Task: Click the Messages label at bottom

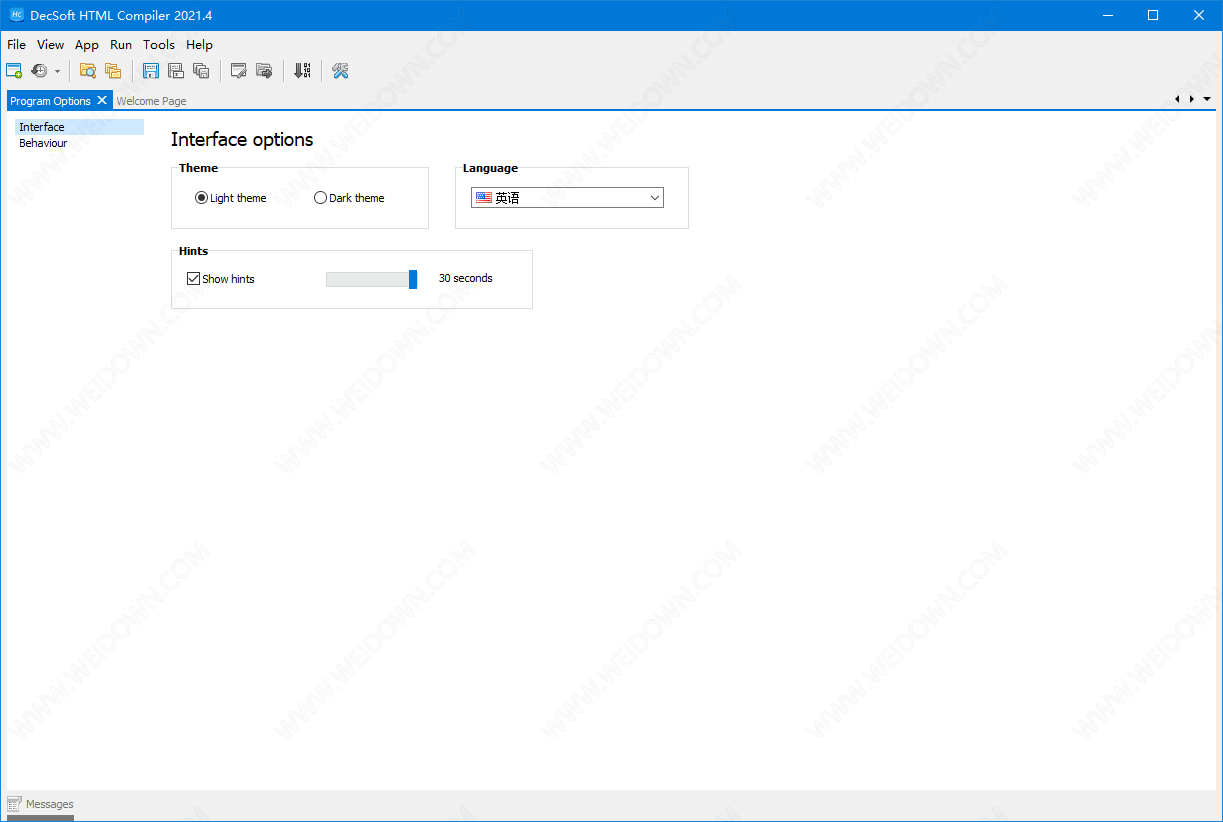Action: click(50, 804)
